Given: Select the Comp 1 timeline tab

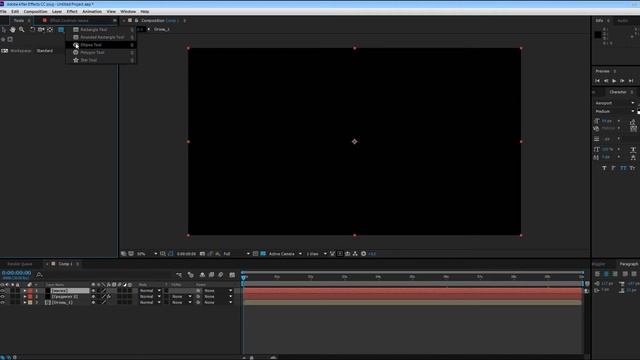Looking at the screenshot, I should pos(65,264).
